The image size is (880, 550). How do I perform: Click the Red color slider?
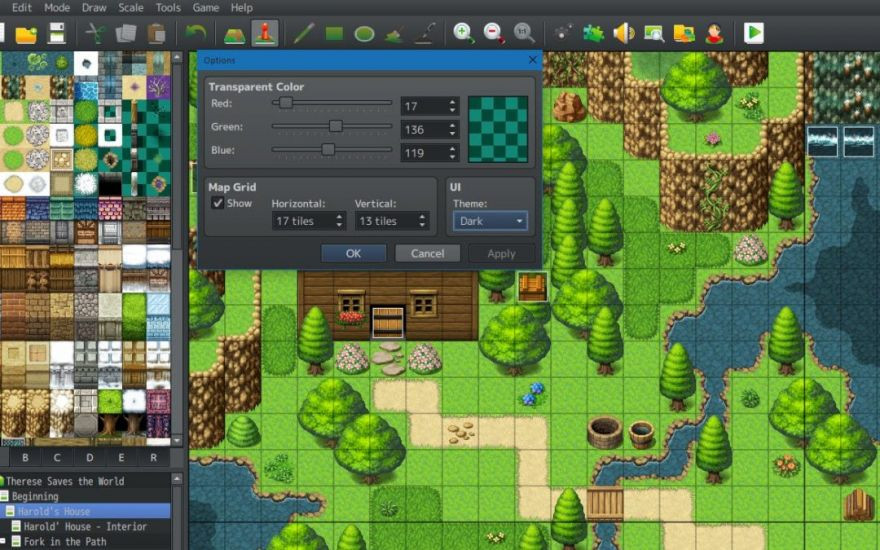[x=332, y=103]
